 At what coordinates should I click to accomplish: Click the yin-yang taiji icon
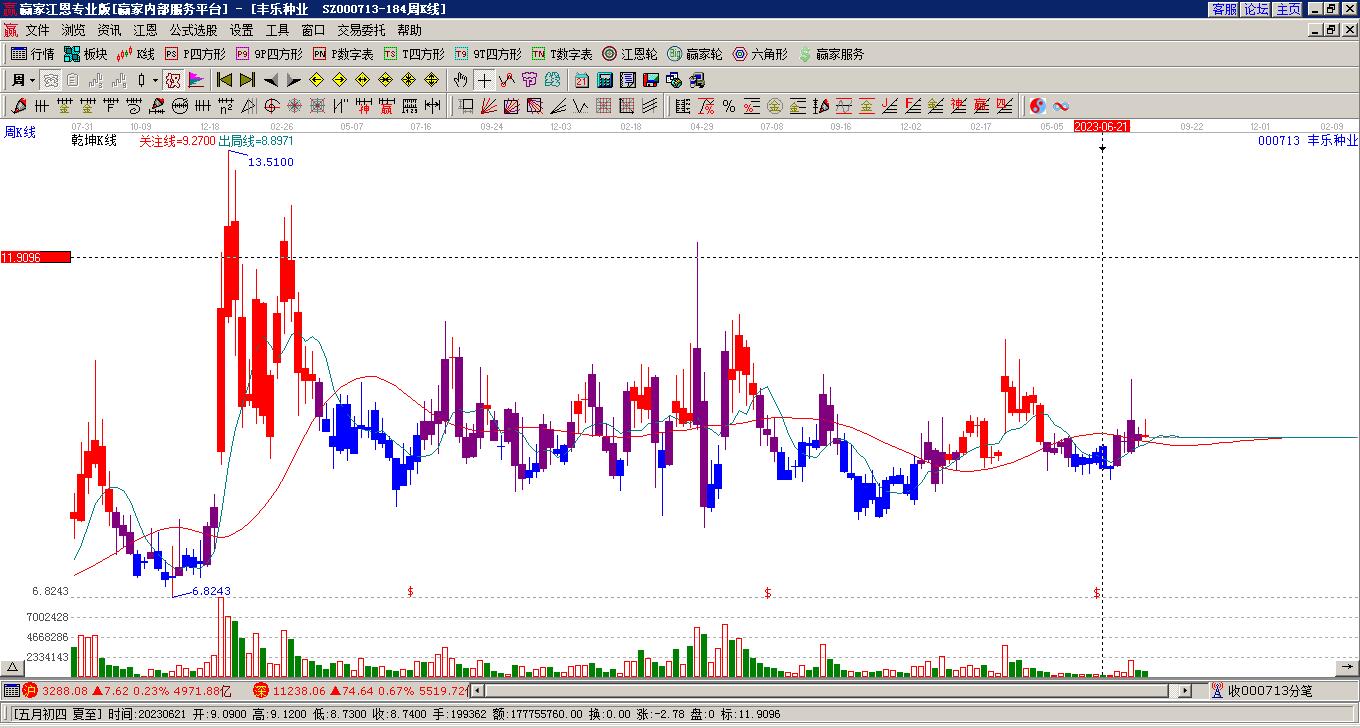pyautogui.click(x=1038, y=106)
